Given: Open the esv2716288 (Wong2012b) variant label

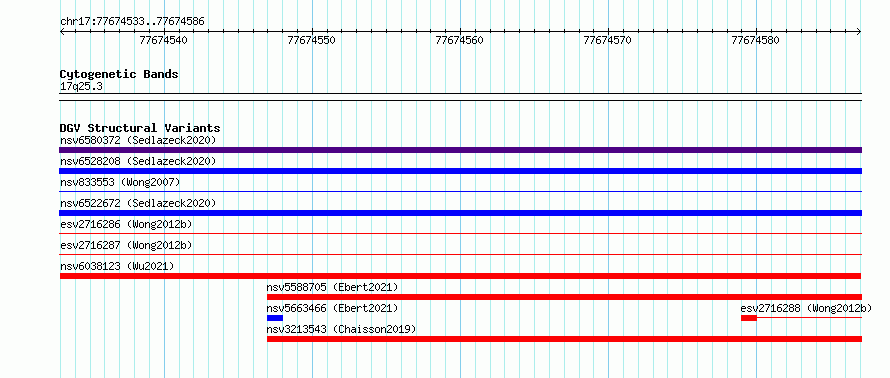Looking at the screenshot, I should (x=806, y=308).
